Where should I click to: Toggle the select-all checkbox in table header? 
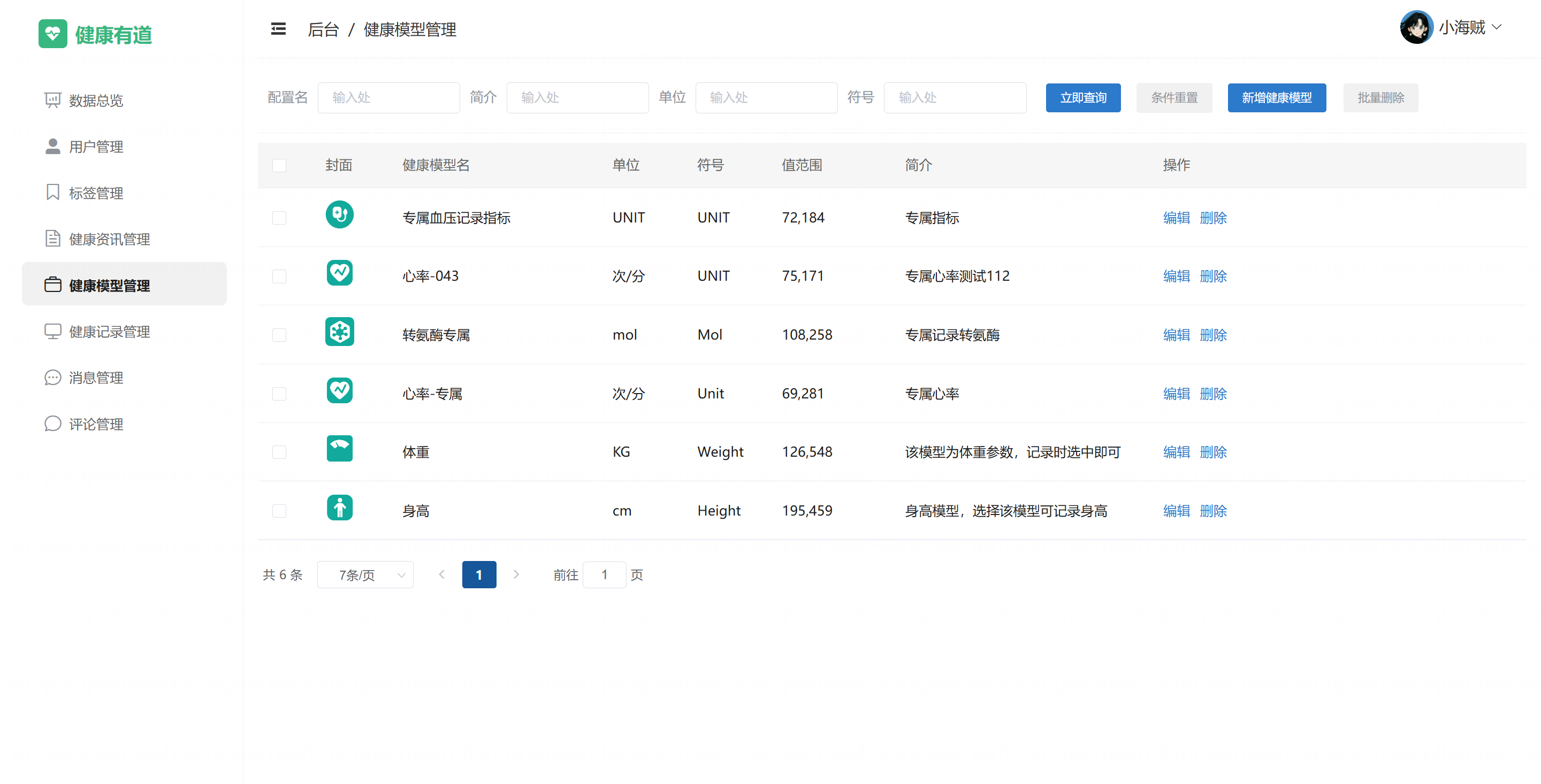(x=279, y=165)
